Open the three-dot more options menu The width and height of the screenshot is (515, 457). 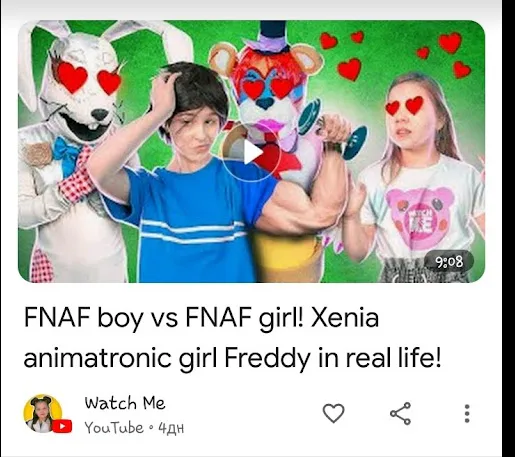pos(467,414)
